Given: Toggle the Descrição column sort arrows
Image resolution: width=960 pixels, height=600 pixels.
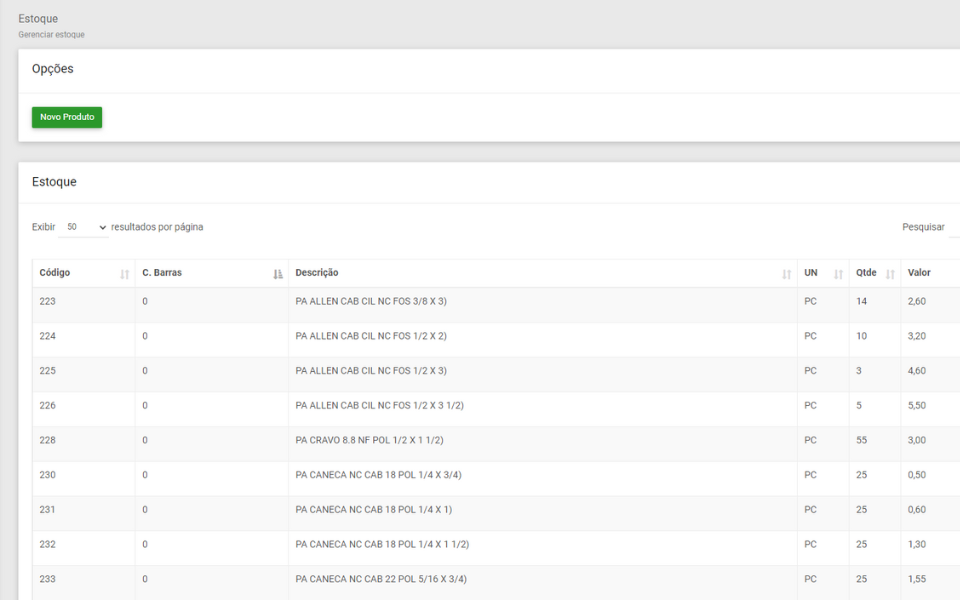Looking at the screenshot, I should pos(786,274).
